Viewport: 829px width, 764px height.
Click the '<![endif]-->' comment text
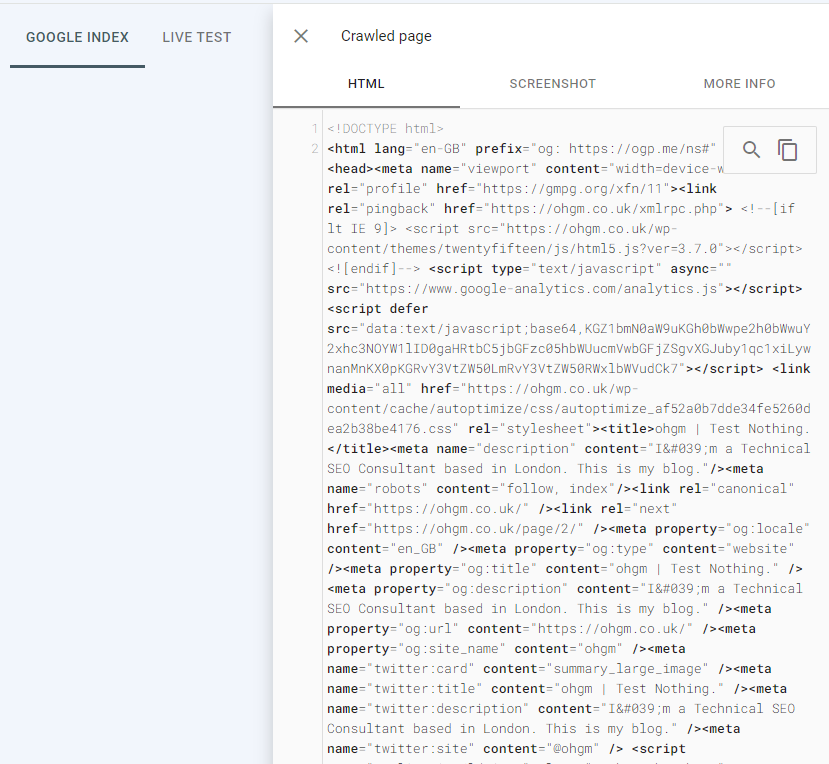click(374, 269)
